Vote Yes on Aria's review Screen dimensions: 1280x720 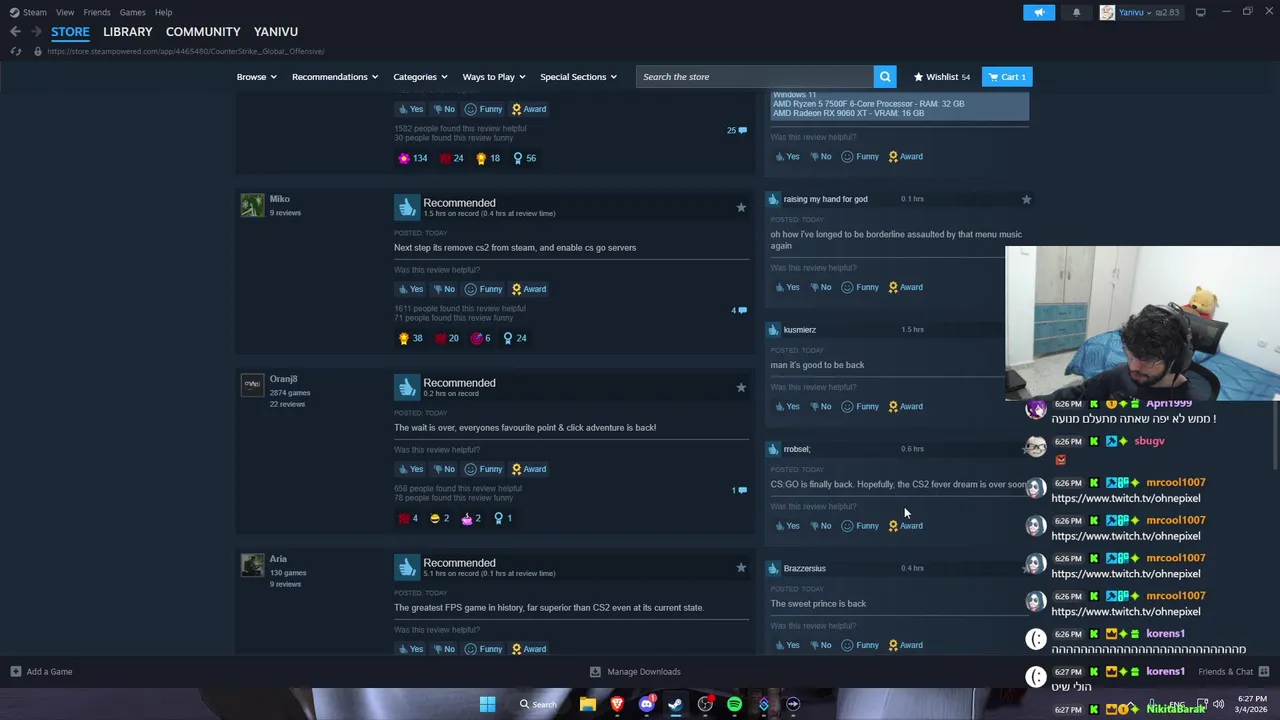[410, 649]
